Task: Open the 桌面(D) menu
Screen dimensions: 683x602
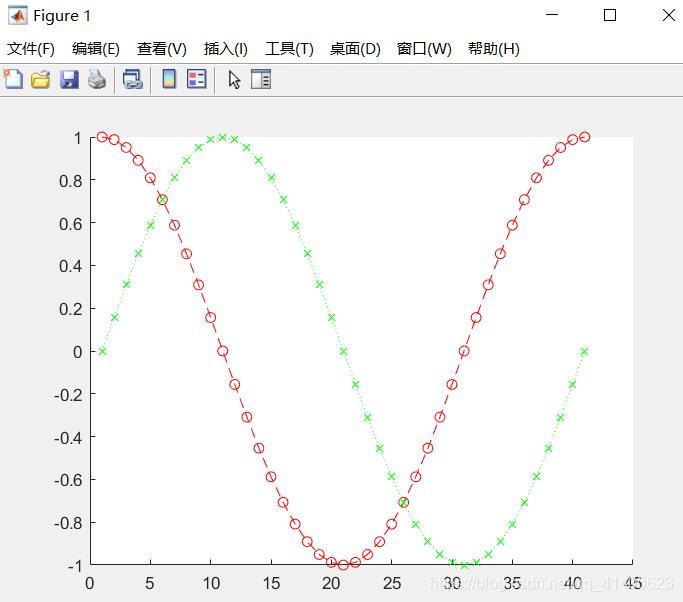Action: [355, 49]
